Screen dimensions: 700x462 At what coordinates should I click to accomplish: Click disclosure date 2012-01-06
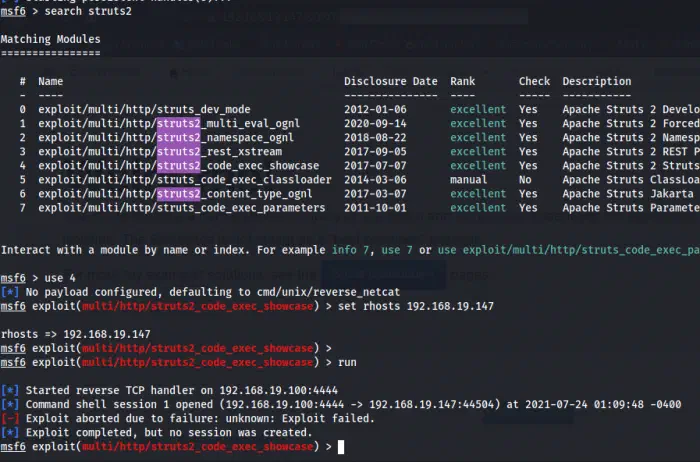tap(375, 109)
